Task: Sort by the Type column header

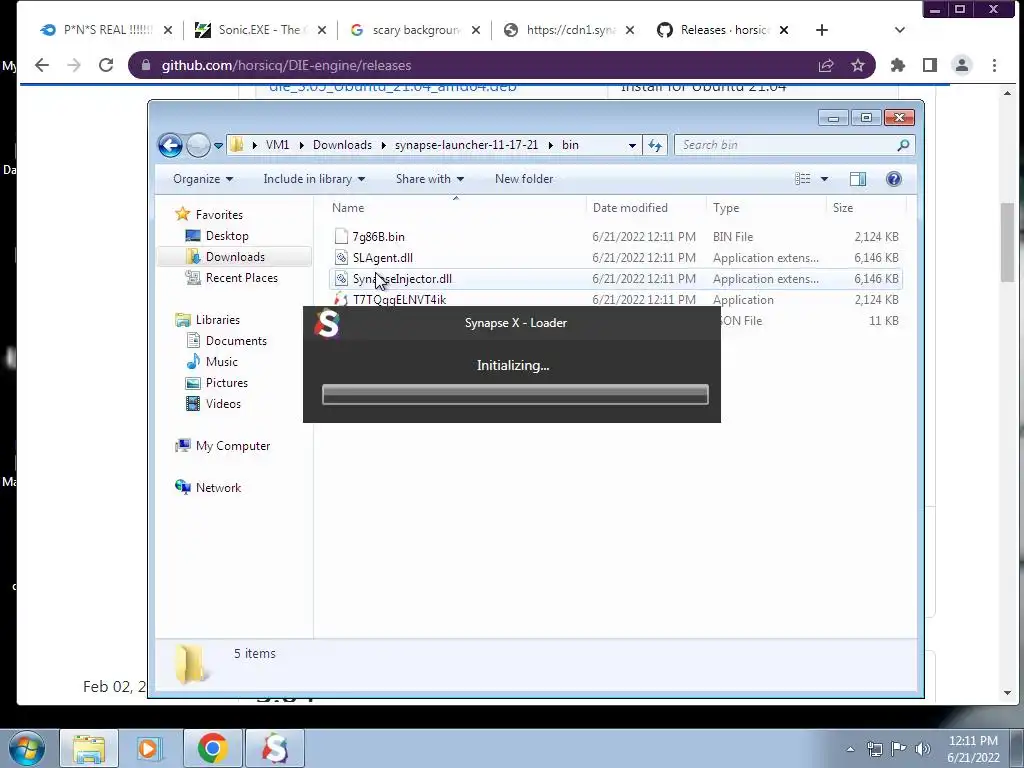Action: [726, 208]
